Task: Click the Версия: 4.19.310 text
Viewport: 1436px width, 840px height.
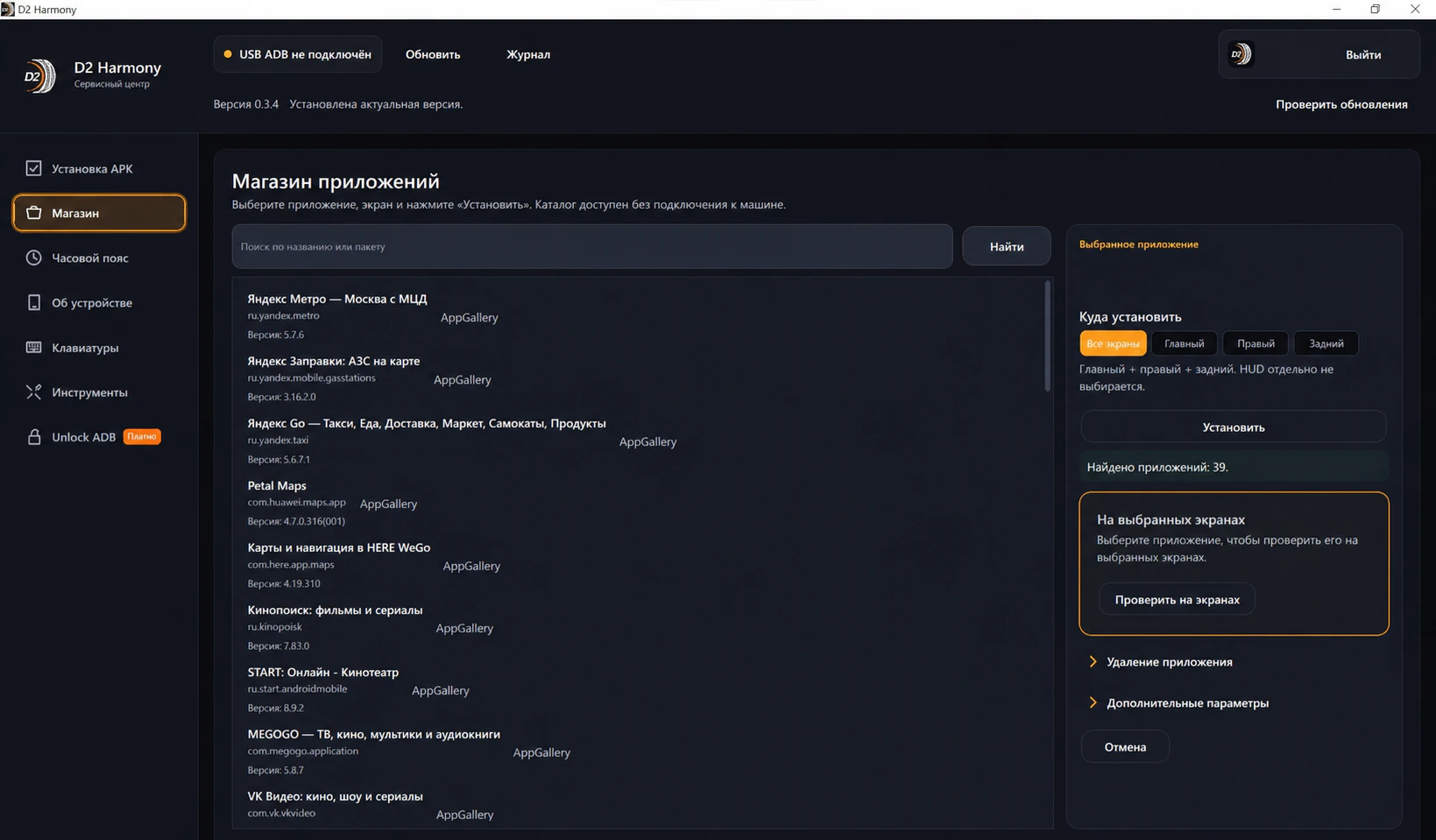Action: [284, 583]
